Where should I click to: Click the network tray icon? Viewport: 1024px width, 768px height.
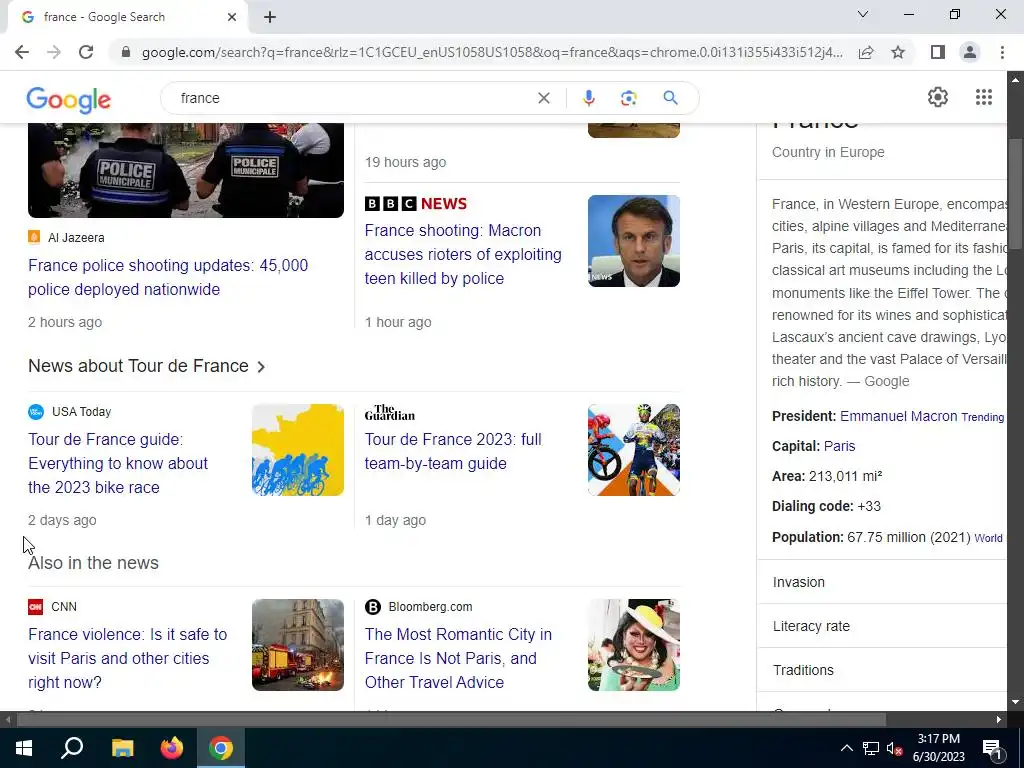(x=871, y=748)
